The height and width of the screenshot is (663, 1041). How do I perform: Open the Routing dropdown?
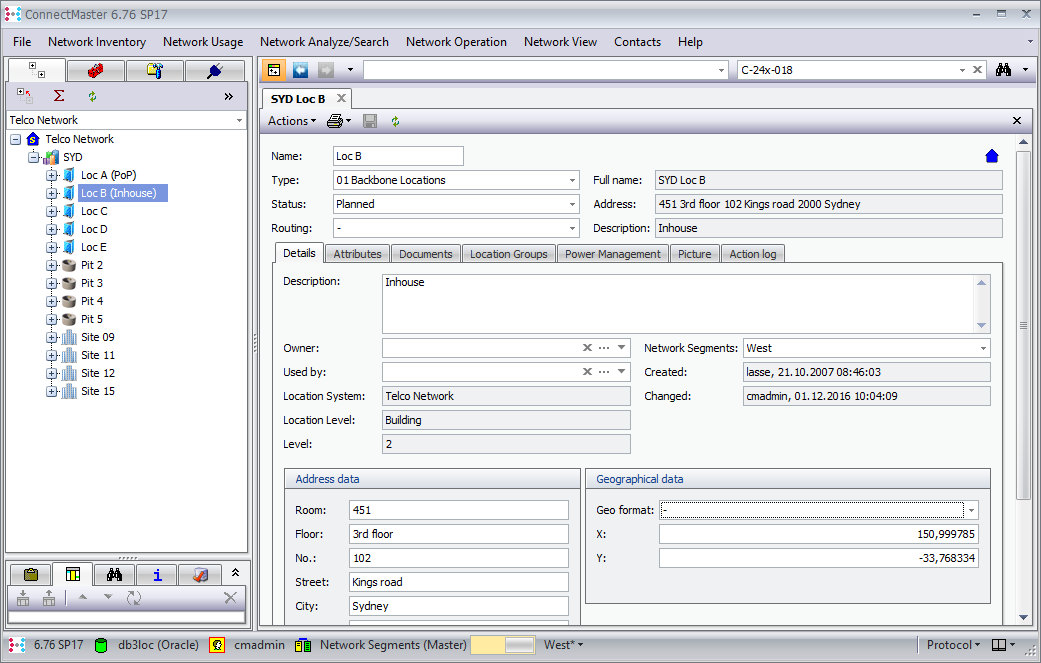point(572,228)
